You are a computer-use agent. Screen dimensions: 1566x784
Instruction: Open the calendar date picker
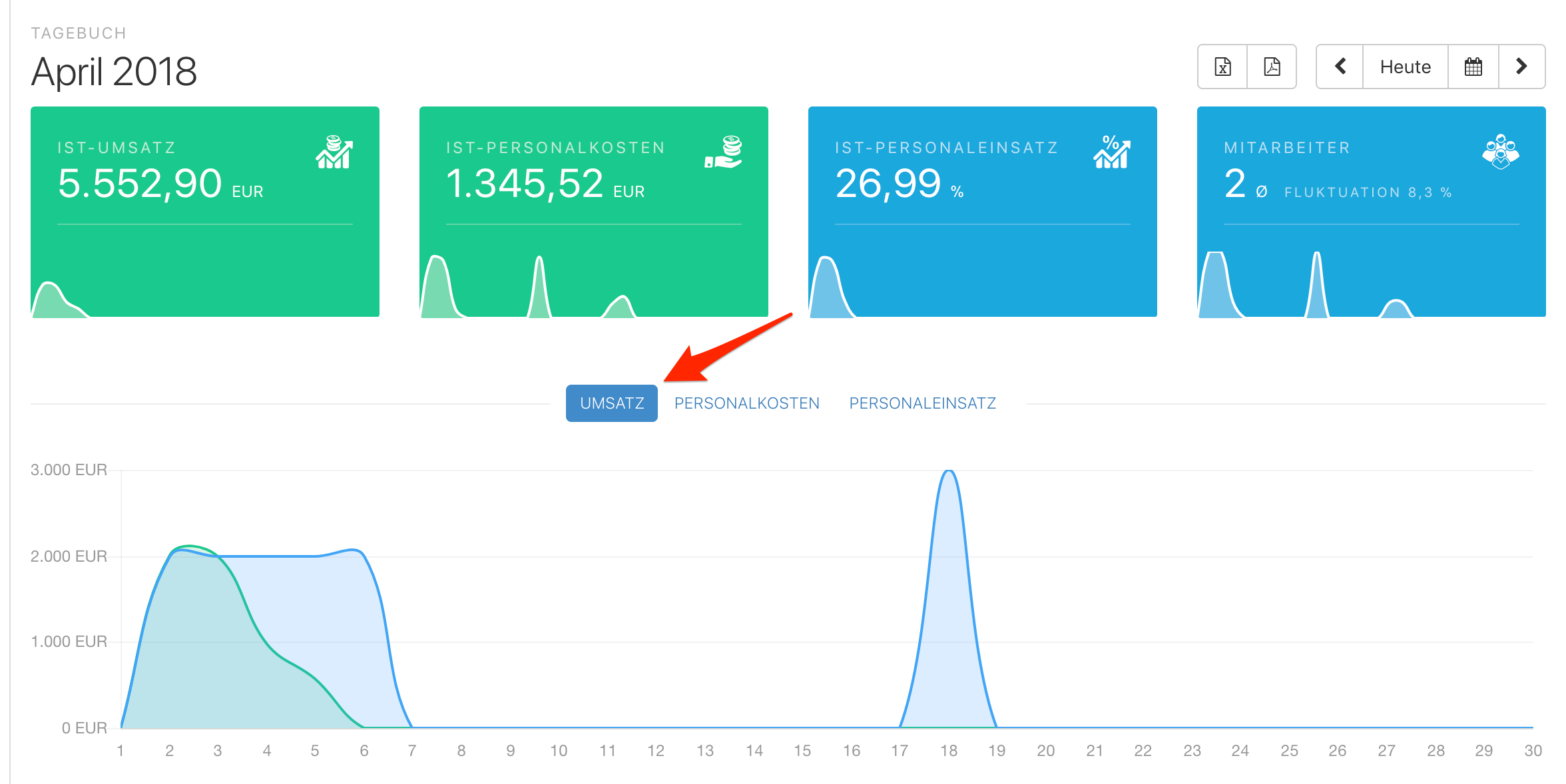pos(1473,67)
